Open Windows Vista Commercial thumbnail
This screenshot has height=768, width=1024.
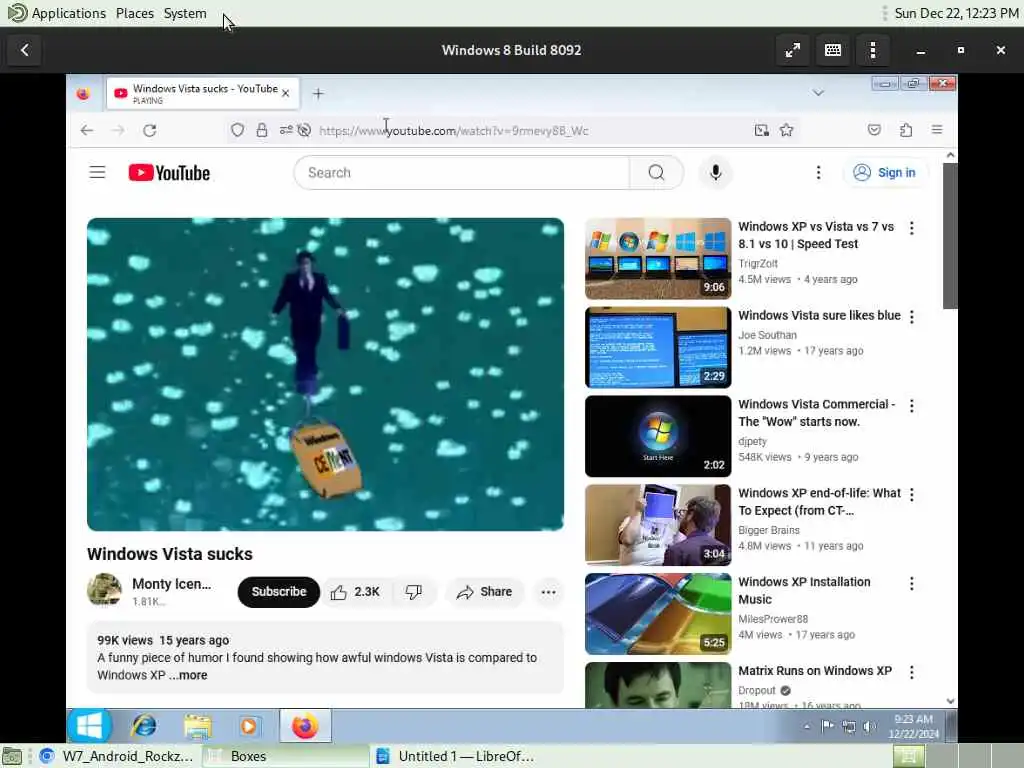coord(658,436)
